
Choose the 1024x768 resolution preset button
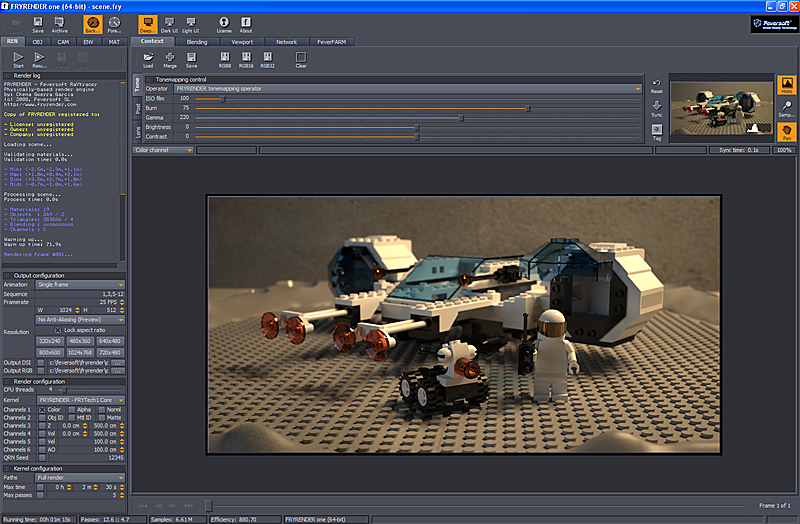tap(81, 352)
